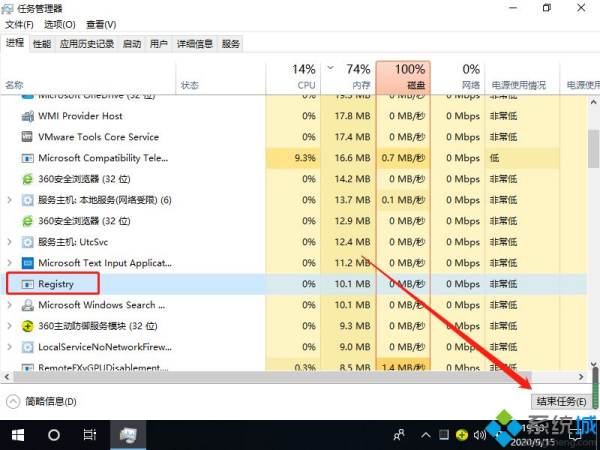Switch to the 用户 tab
This screenshot has width=600, height=450.
click(x=159, y=44)
